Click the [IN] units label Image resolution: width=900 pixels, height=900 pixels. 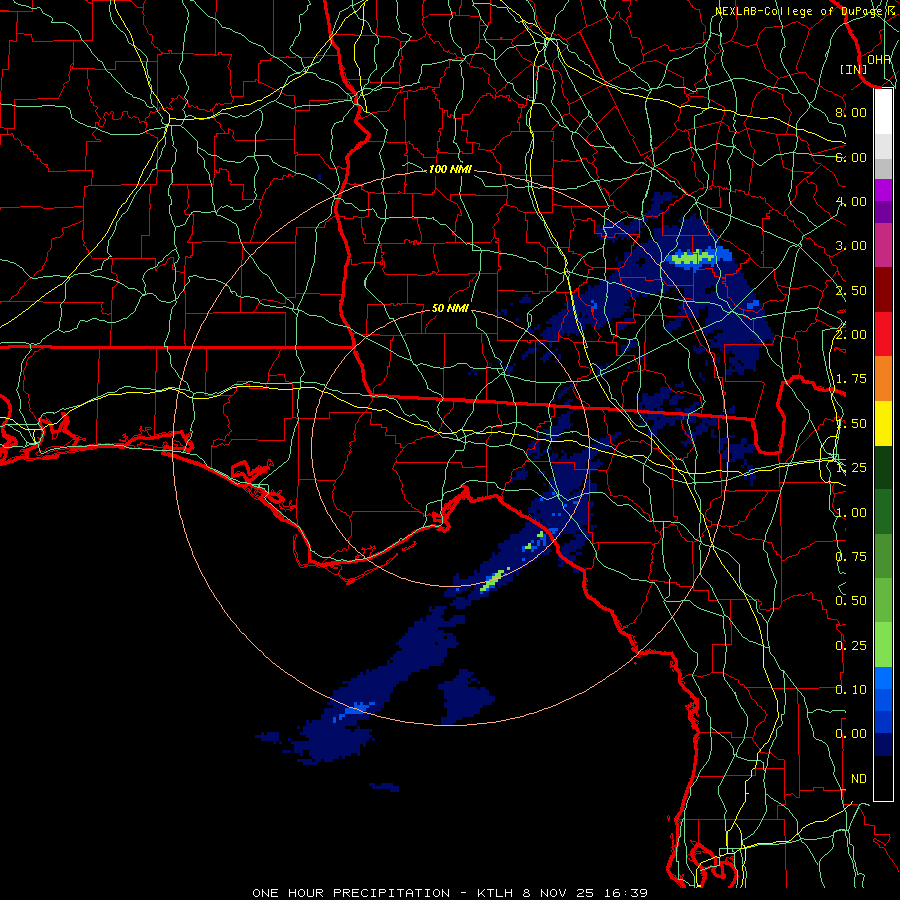pyautogui.click(x=853, y=69)
